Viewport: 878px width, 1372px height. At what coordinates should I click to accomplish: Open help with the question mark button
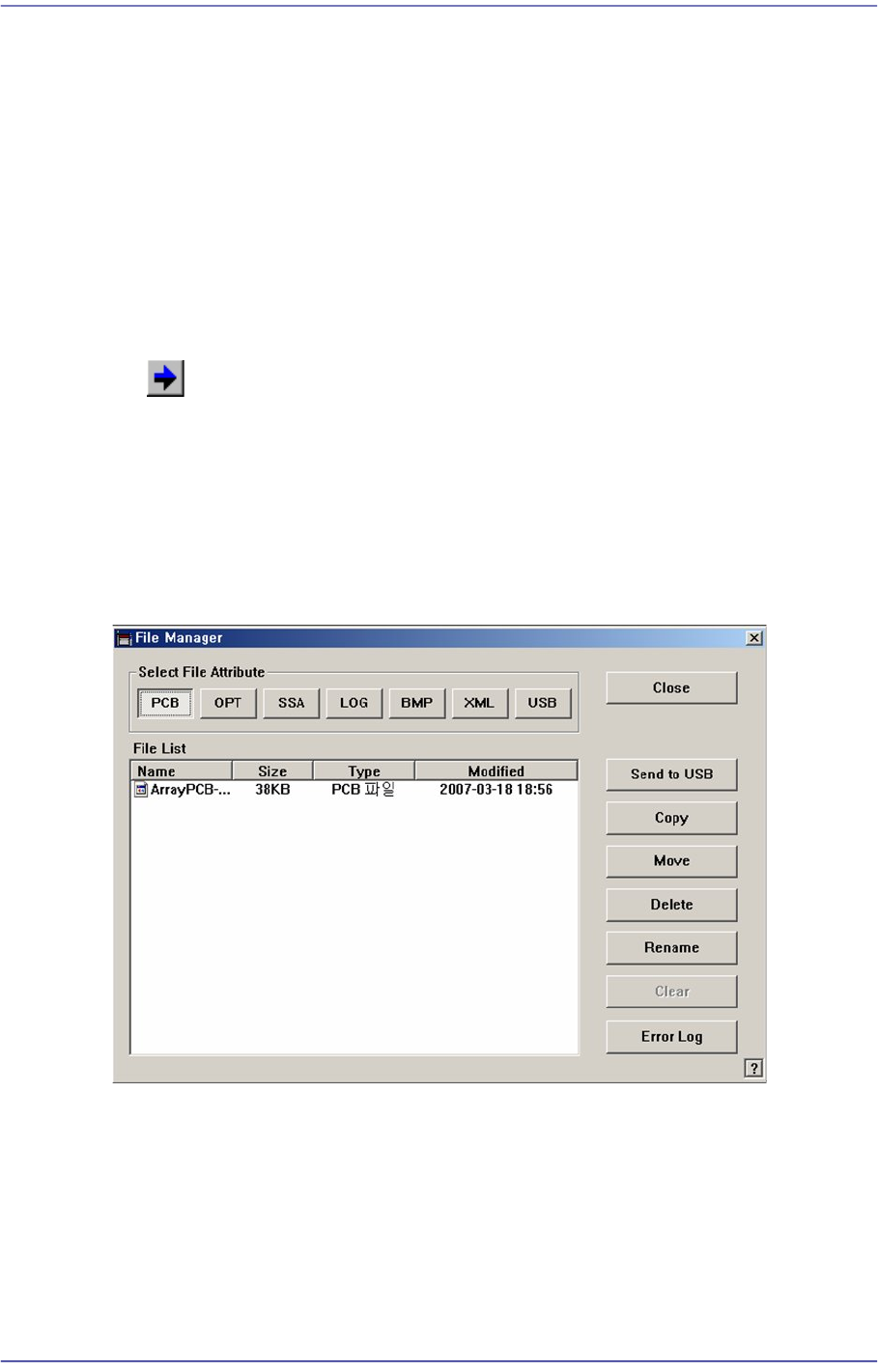tap(753, 1068)
